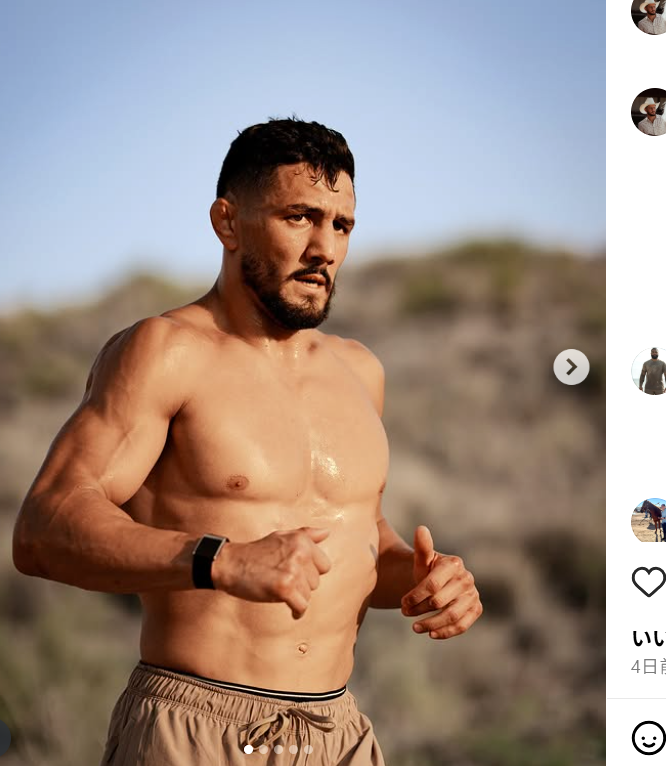
Task: Jump to the last carousel dot
Action: point(308,749)
